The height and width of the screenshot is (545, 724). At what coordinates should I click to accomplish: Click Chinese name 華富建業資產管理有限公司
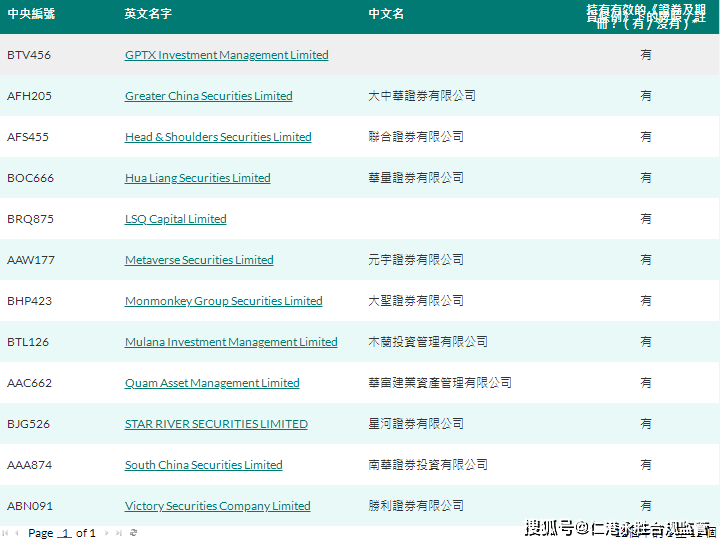[x=440, y=383]
